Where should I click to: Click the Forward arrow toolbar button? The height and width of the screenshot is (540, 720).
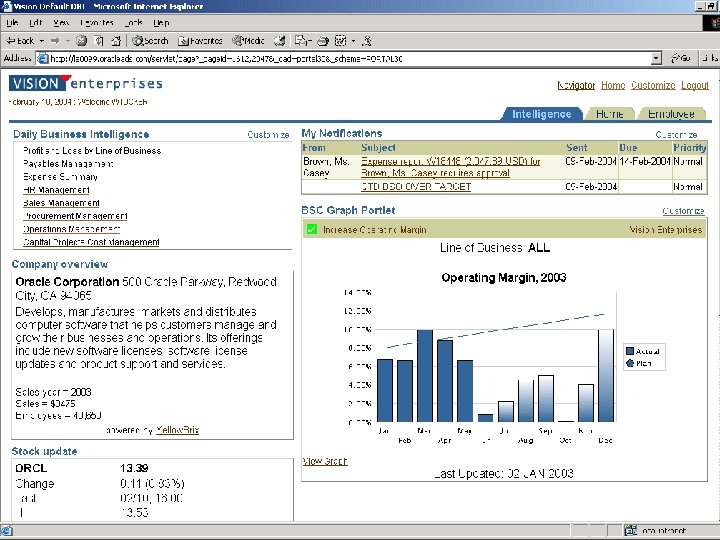55,41
